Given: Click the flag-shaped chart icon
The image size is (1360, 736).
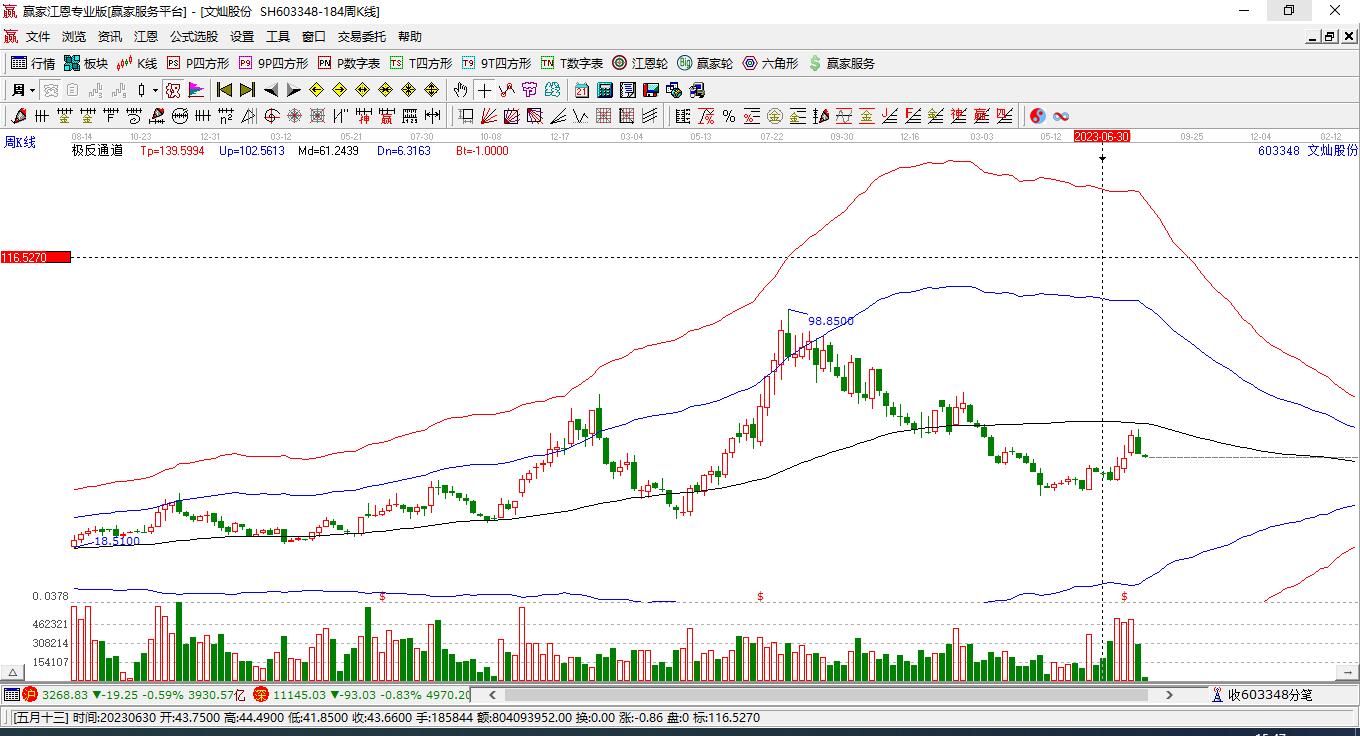Looking at the screenshot, I should pos(197,90).
